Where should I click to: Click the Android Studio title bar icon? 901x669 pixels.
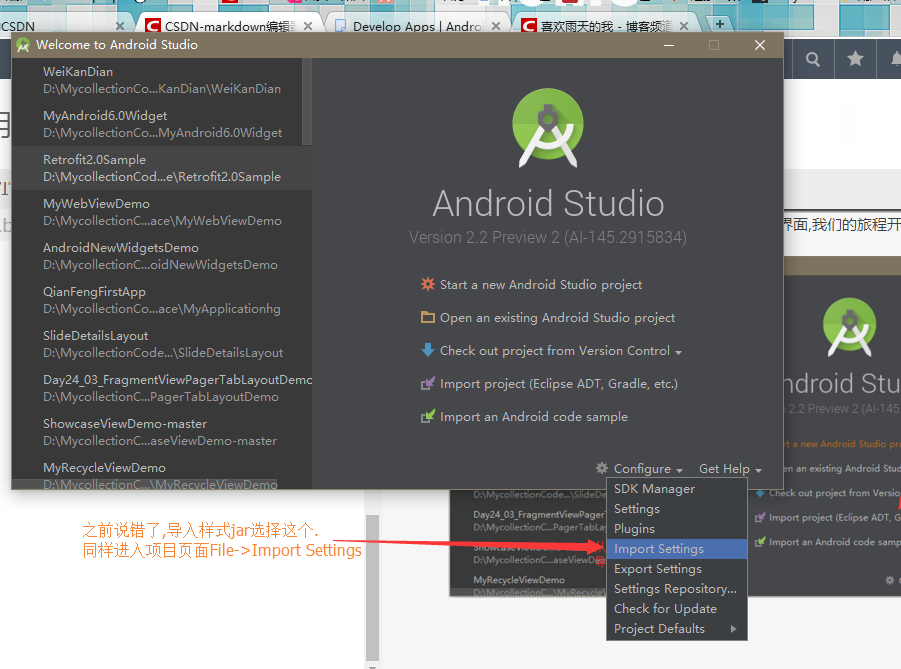[x=23, y=45]
